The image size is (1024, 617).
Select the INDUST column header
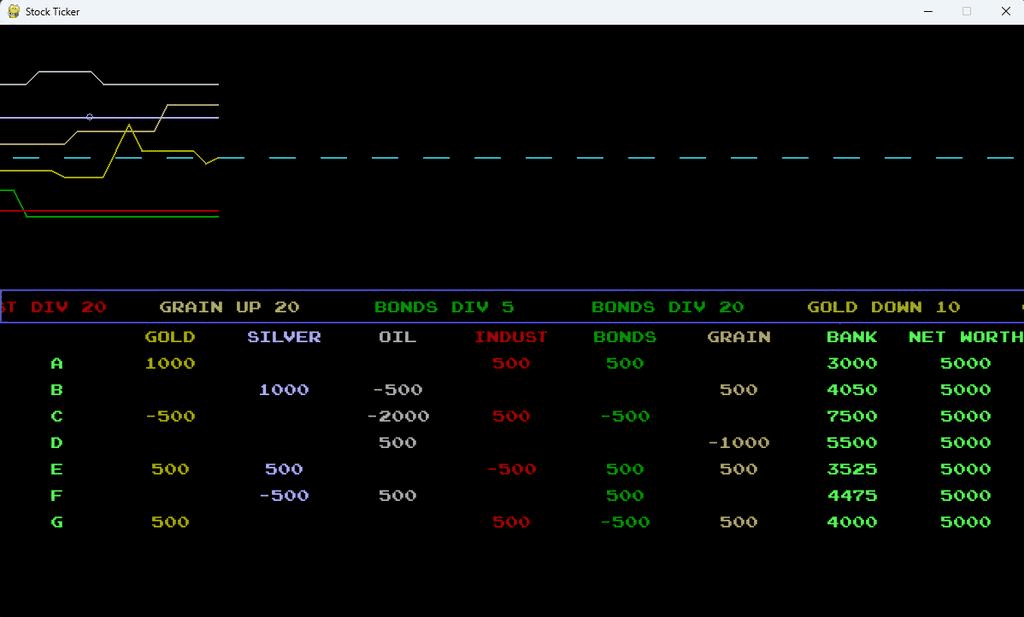(x=512, y=337)
